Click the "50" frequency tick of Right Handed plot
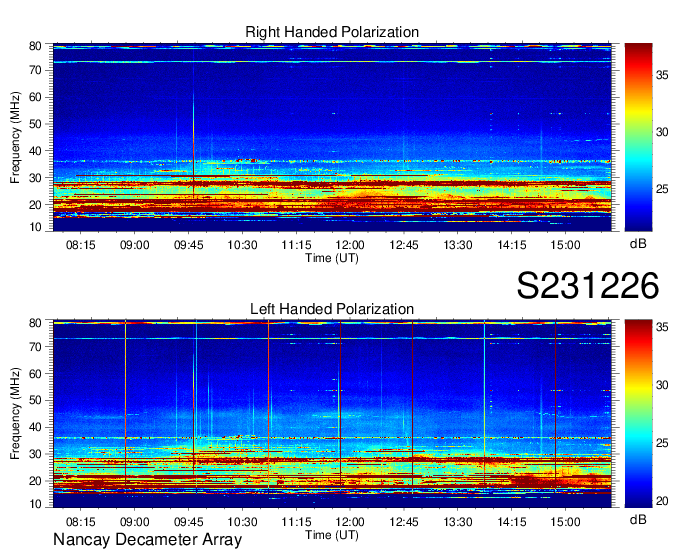This screenshot has height=552, width=680. (x=36, y=124)
